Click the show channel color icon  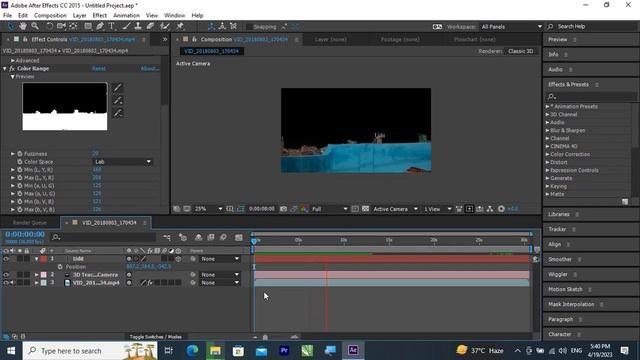tap(304, 209)
